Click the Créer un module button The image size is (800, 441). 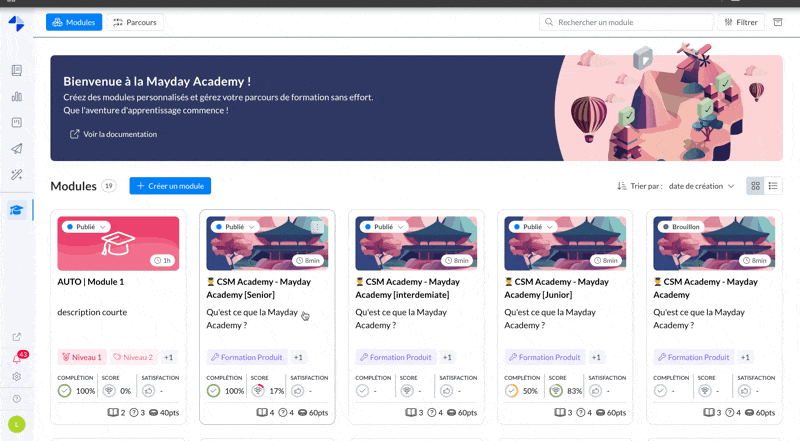pos(170,186)
